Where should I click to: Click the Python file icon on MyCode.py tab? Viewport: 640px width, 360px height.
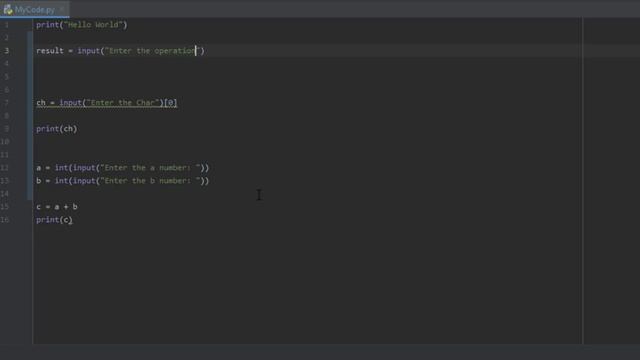pyautogui.click(x=8, y=9)
